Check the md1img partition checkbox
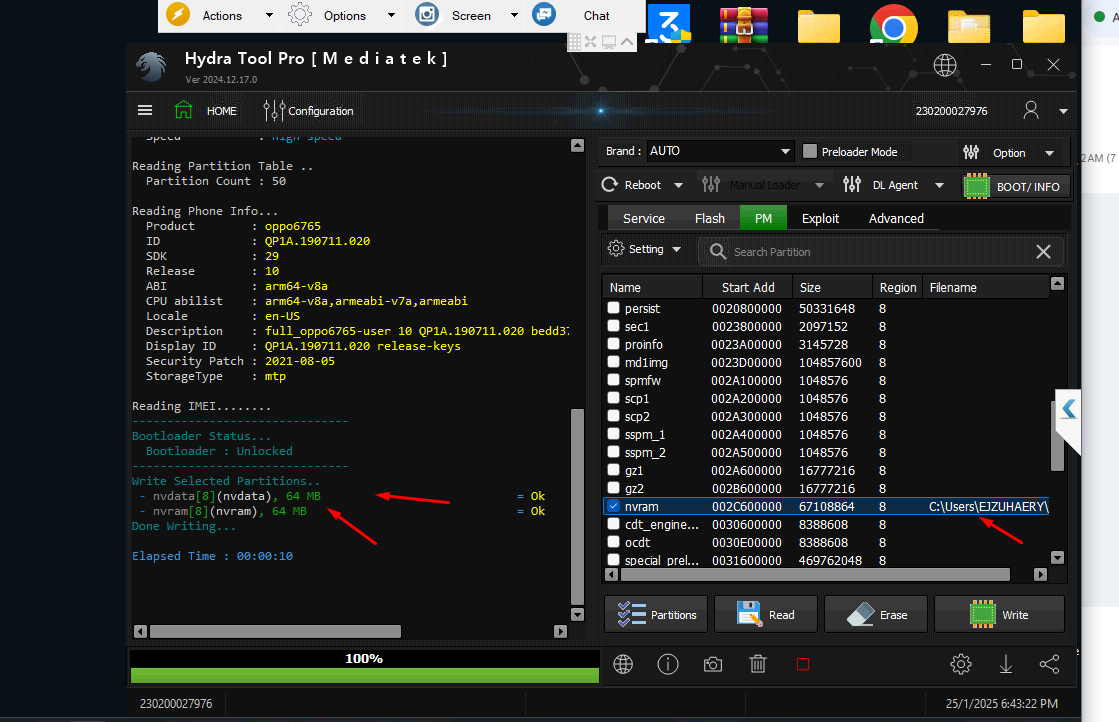Viewport: 1119px width, 722px height. click(613, 362)
